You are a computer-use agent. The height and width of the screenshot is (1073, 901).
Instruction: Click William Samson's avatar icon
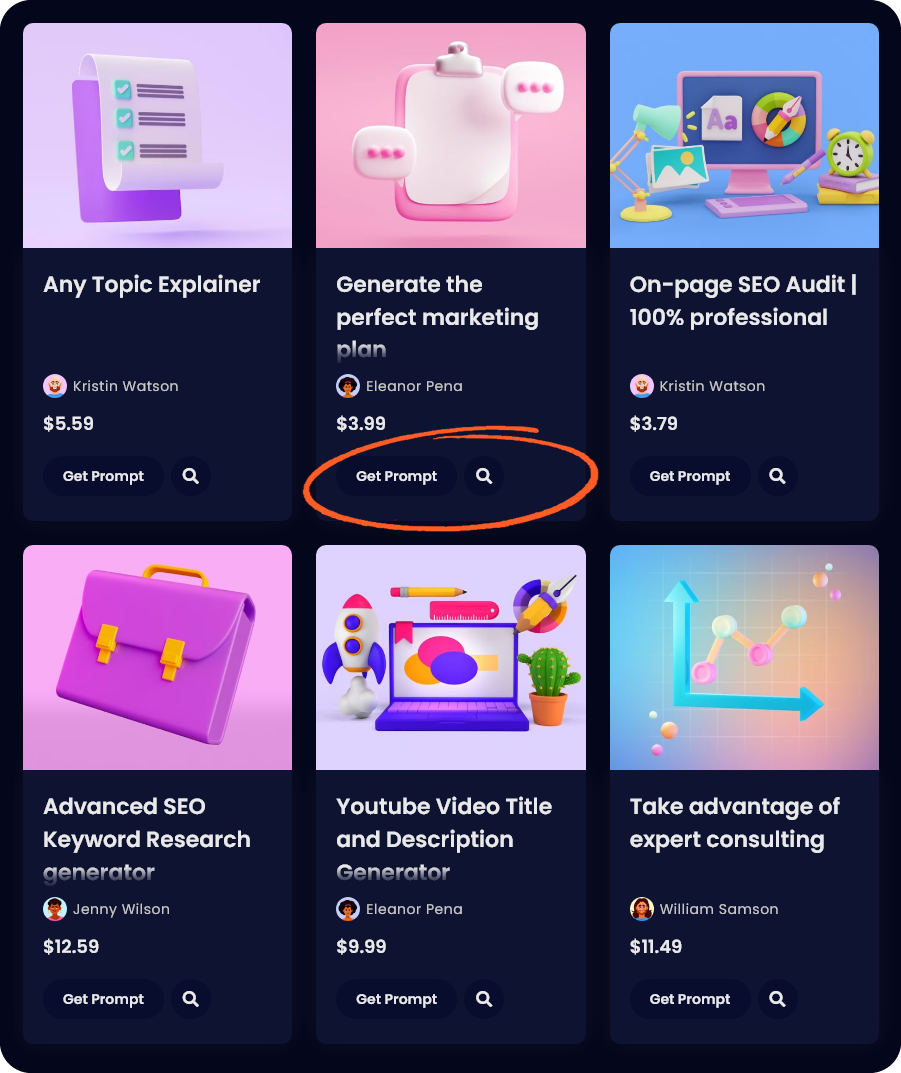click(642, 909)
